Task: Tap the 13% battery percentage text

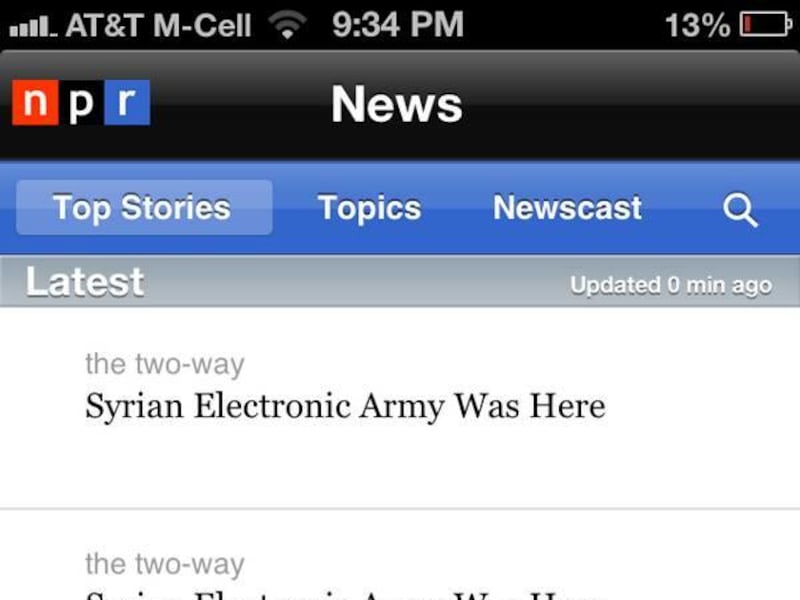Action: coord(698,25)
